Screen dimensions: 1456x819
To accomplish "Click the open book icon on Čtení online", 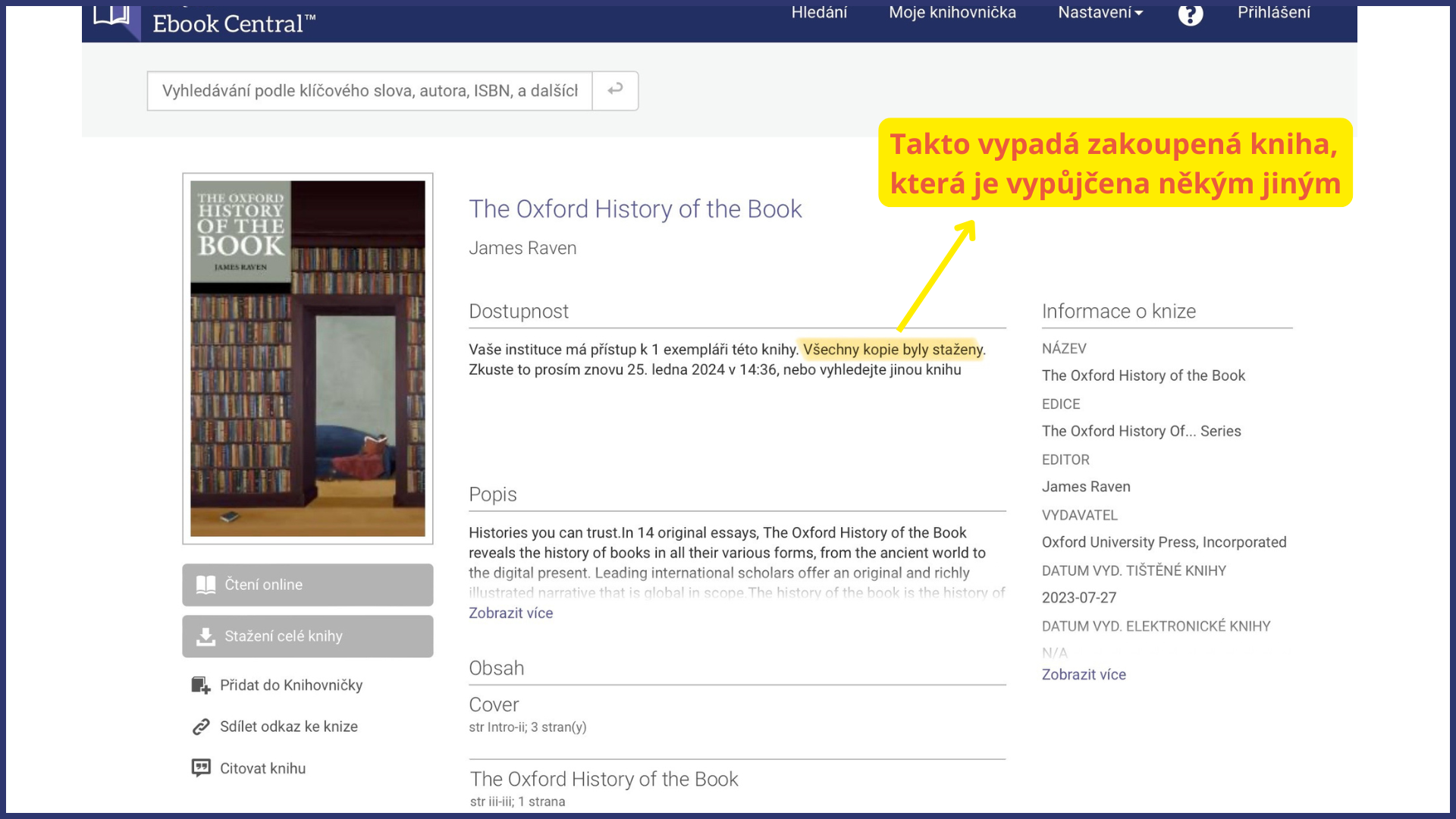I will coord(206,585).
